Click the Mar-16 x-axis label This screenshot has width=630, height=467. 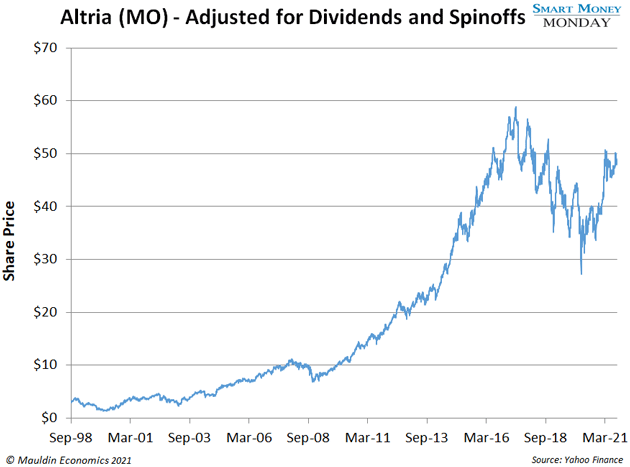tap(487, 438)
